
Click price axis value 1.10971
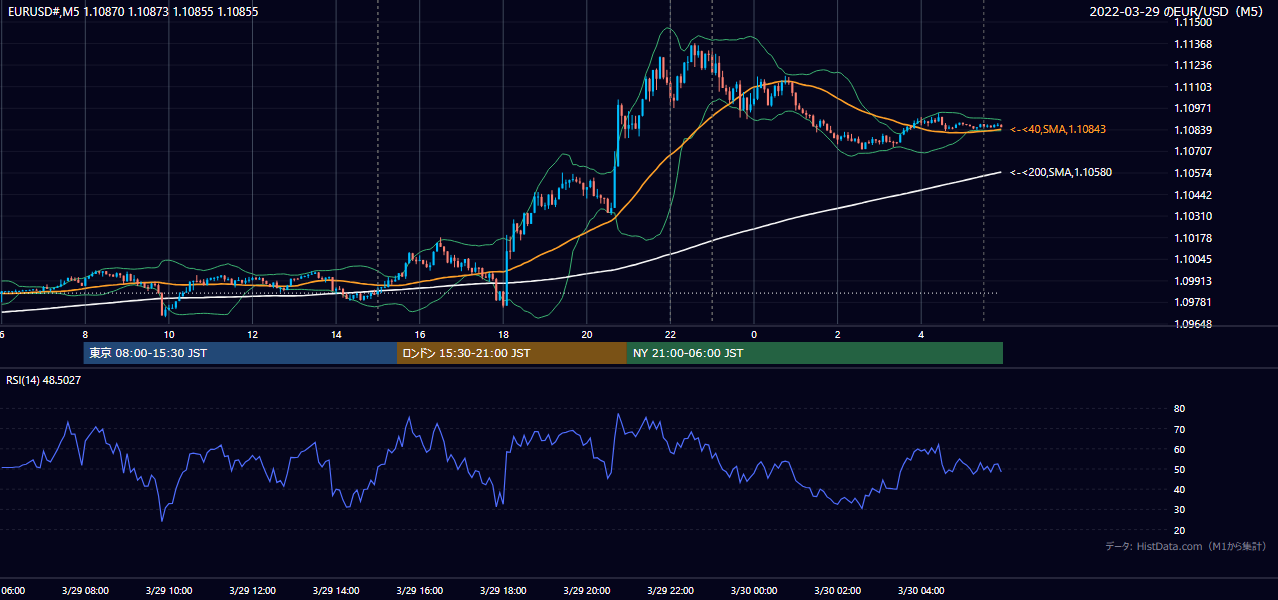click(1192, 108)
